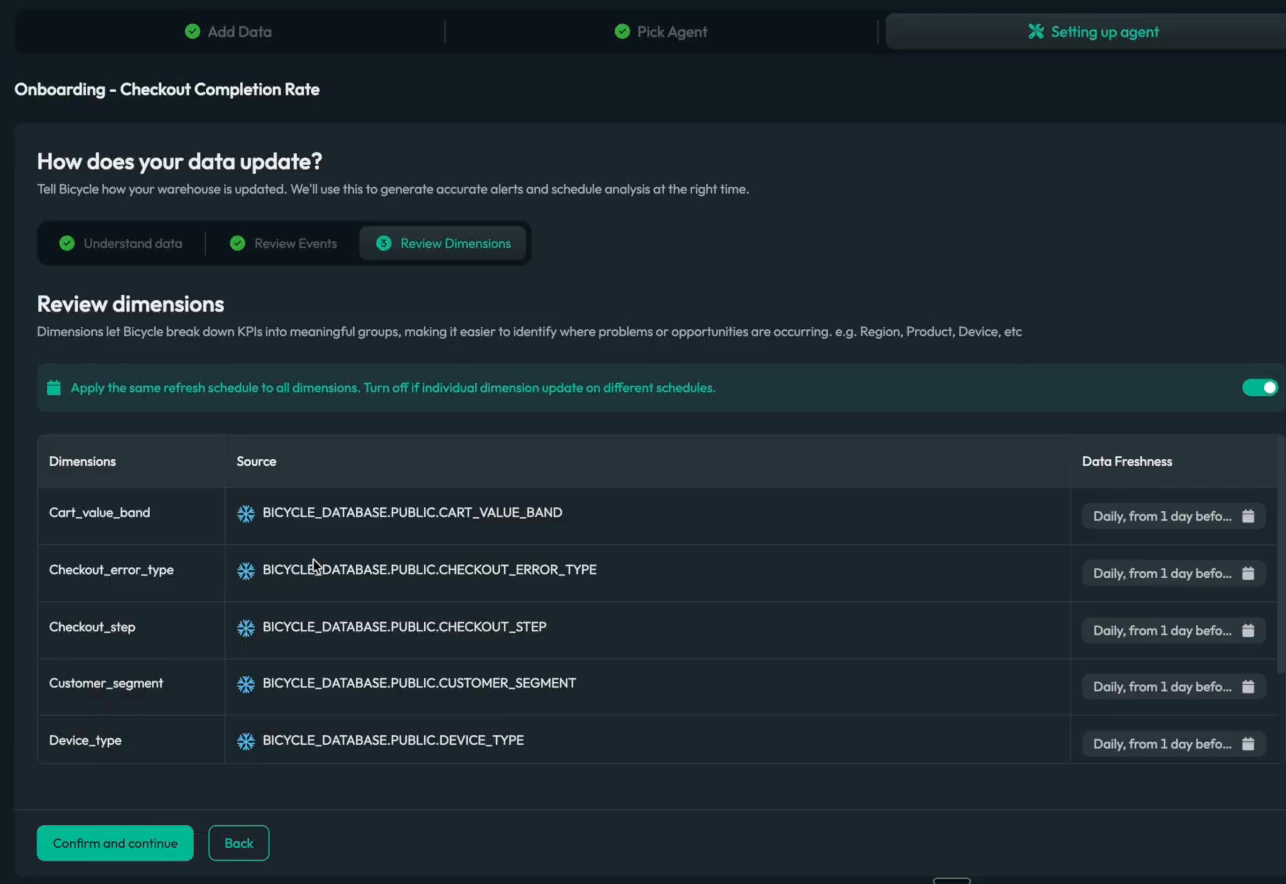Click calendar icon in Checkout_error_type freshness field

(1248, 573)
